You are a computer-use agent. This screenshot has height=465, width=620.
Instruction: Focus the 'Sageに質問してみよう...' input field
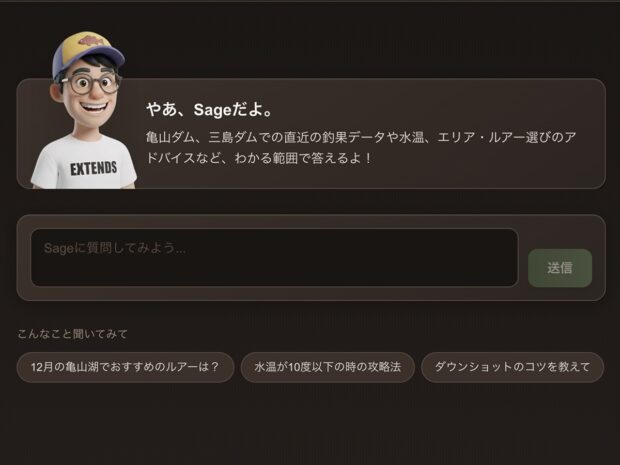click(x=274, y=257)
